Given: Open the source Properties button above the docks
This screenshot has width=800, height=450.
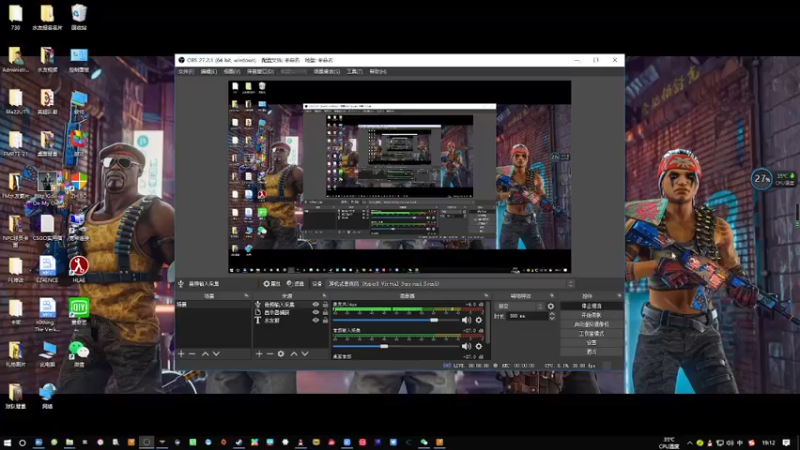Looking at the screenshot, I should click(x=272, y=284).
